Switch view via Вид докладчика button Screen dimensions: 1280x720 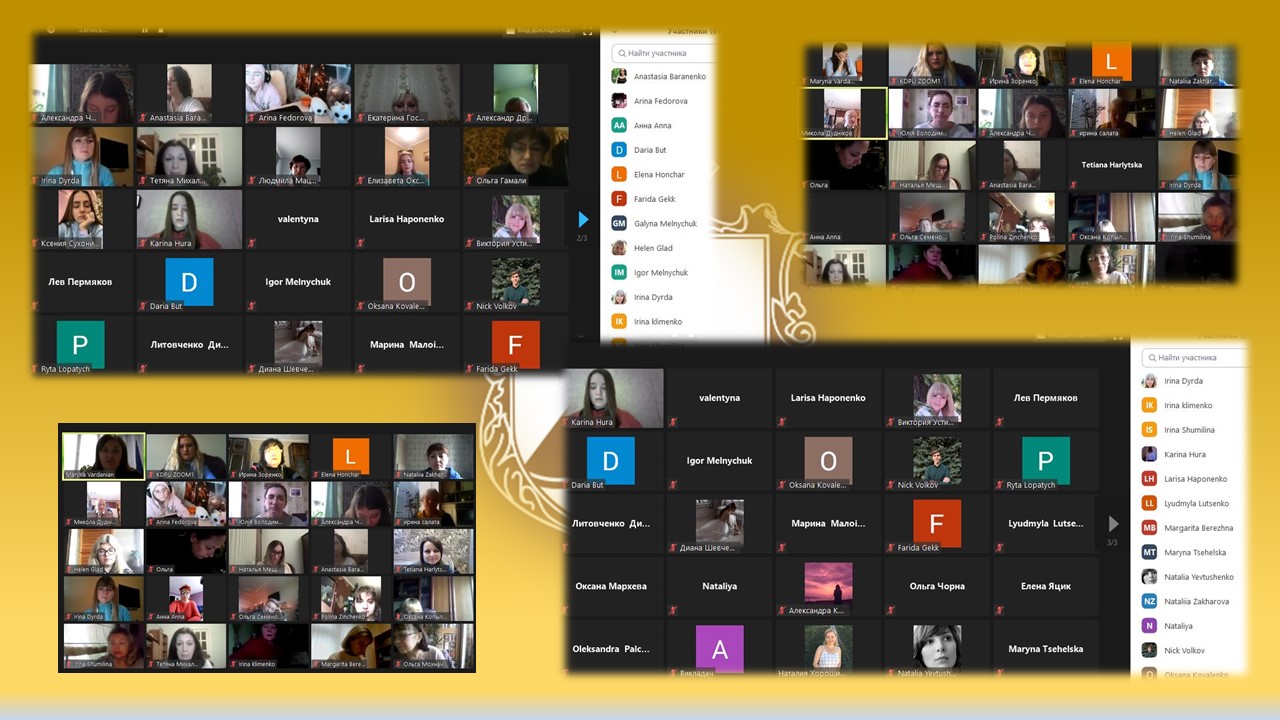(541, 31)
